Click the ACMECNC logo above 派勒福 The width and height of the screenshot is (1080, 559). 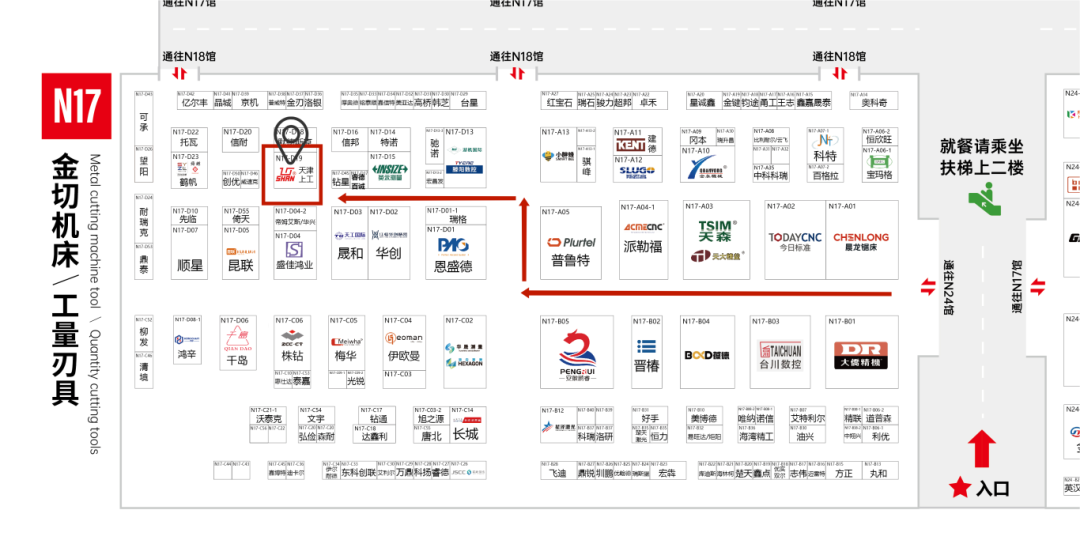pyautogui.click(x=643, y=227)
